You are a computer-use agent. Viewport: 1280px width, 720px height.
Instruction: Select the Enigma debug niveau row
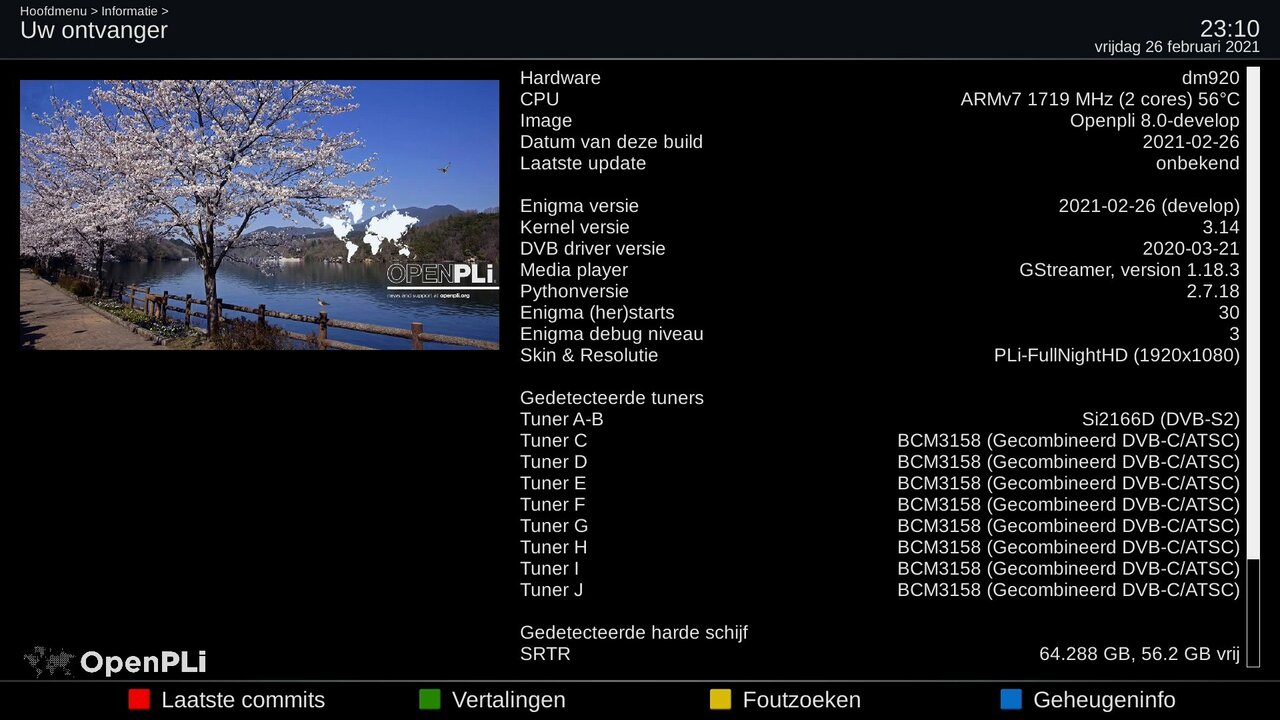tap(879, 334)
